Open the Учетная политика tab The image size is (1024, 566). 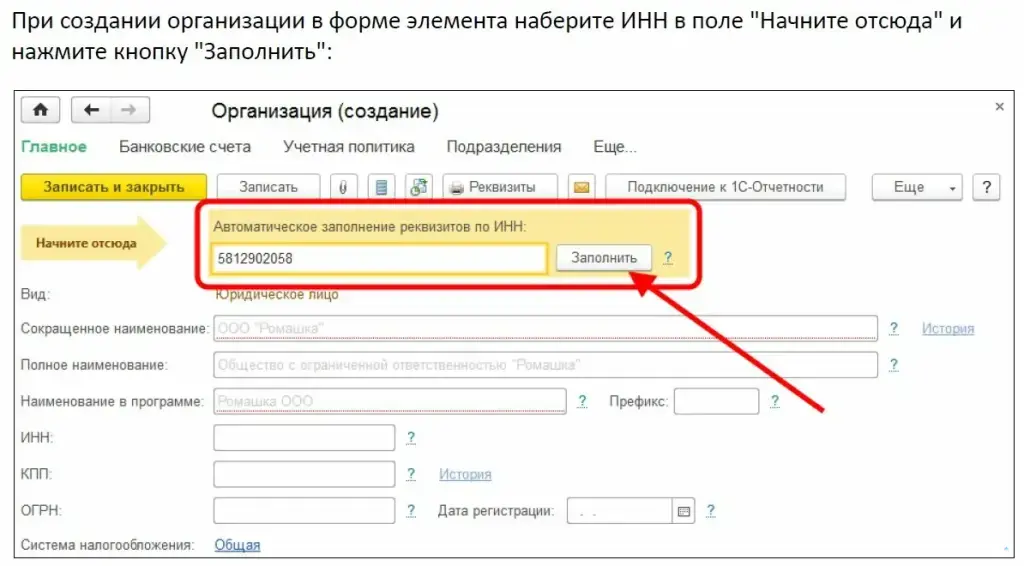point(349,147)
